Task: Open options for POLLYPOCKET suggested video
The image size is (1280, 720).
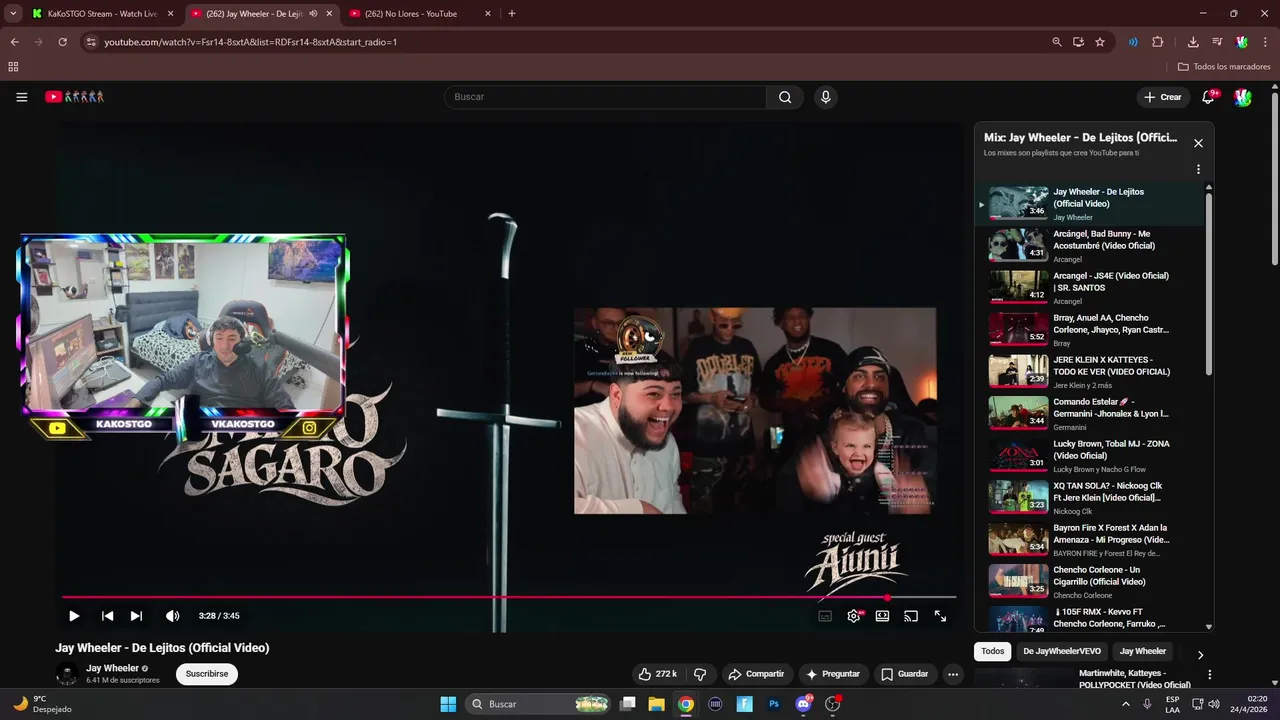Action: pos(1209,675)
